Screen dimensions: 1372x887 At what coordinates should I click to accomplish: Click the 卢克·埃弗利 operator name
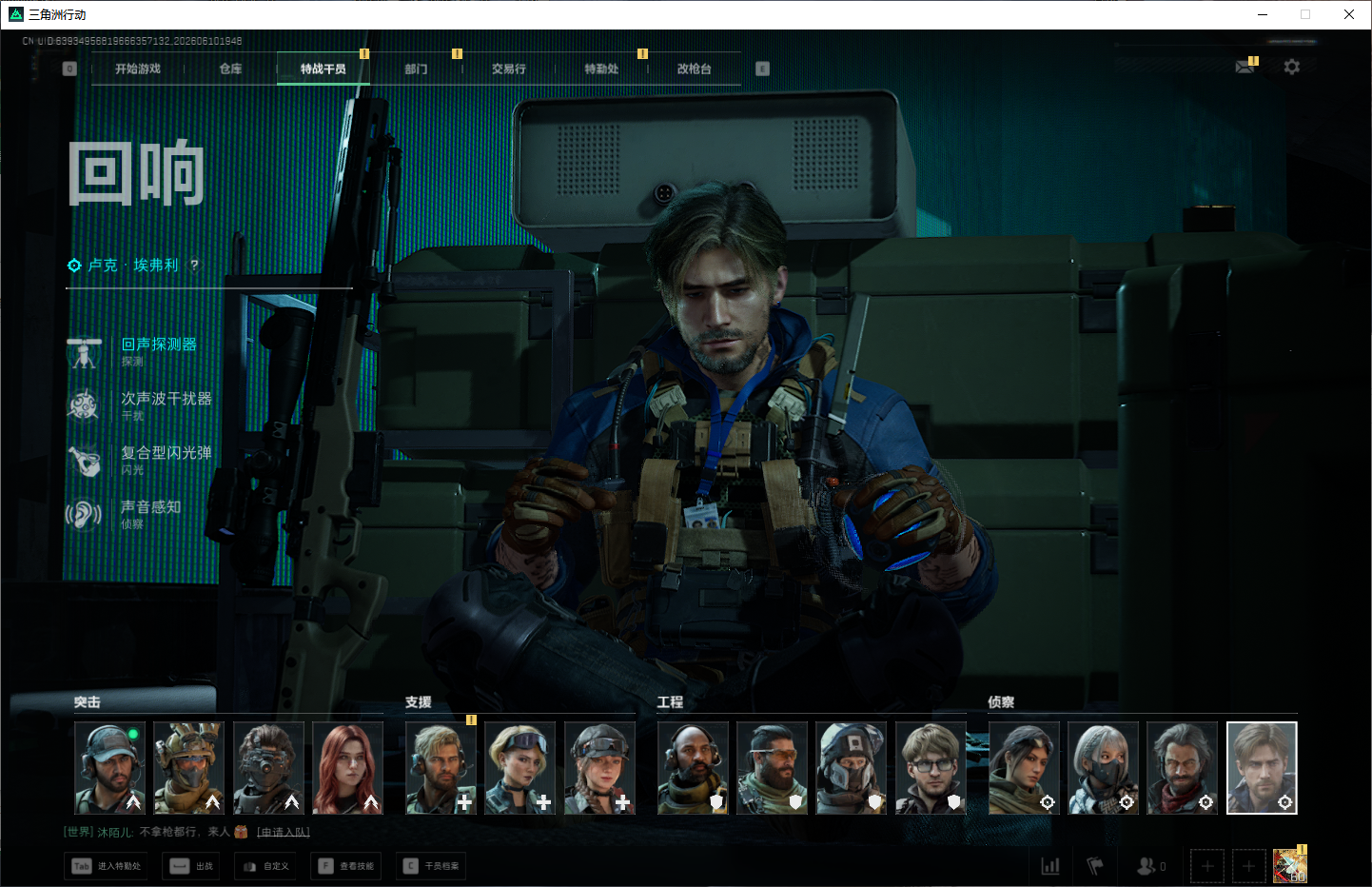point(133,265)
